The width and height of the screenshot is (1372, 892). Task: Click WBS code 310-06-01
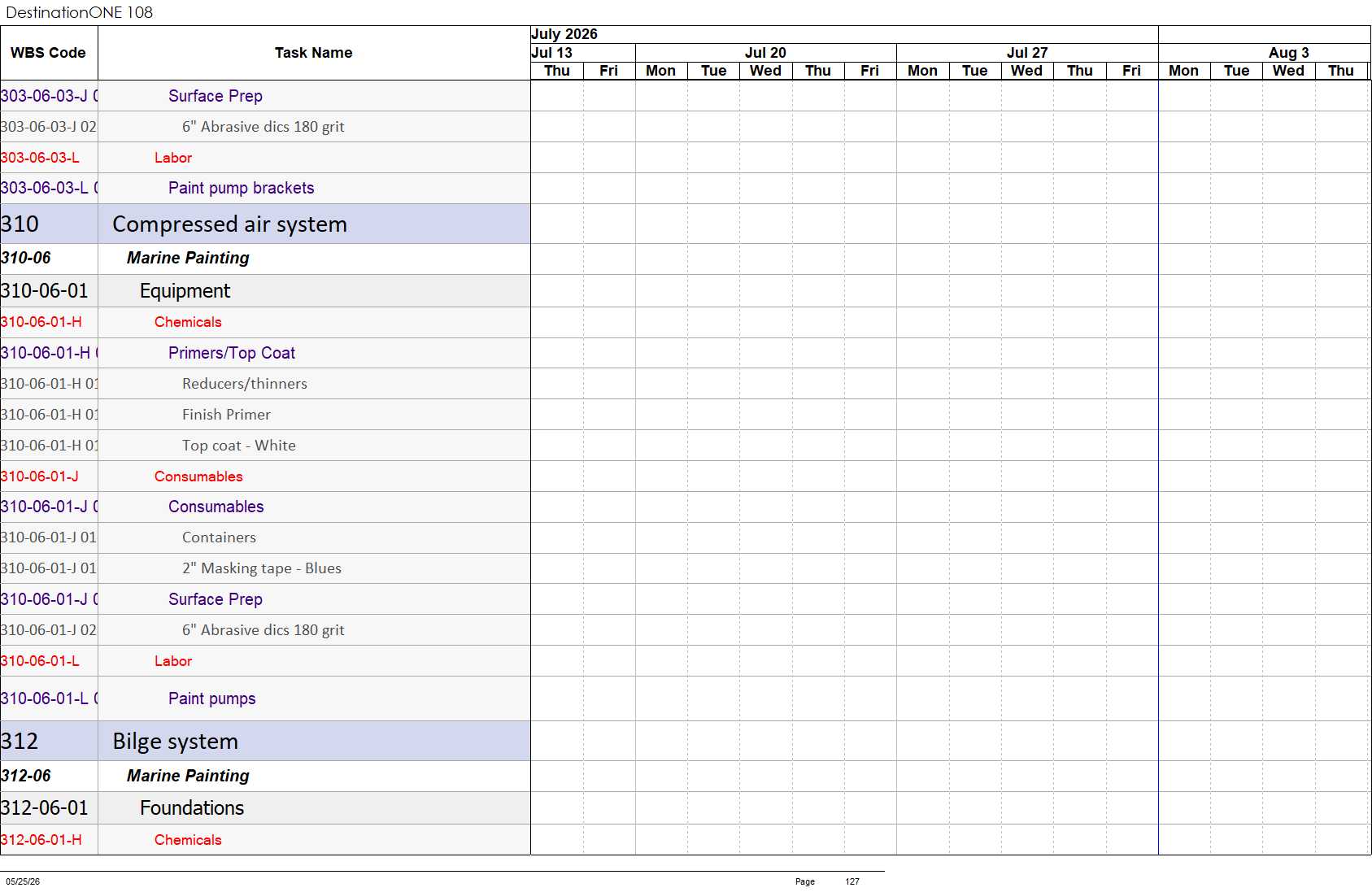(x=44, y=290)
